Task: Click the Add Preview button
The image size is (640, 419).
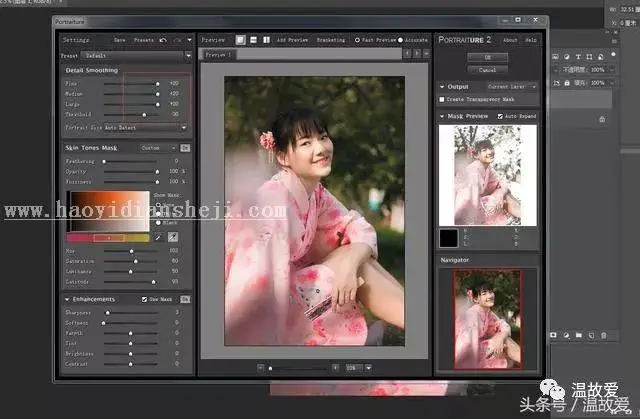Action: tap(292, 40)
